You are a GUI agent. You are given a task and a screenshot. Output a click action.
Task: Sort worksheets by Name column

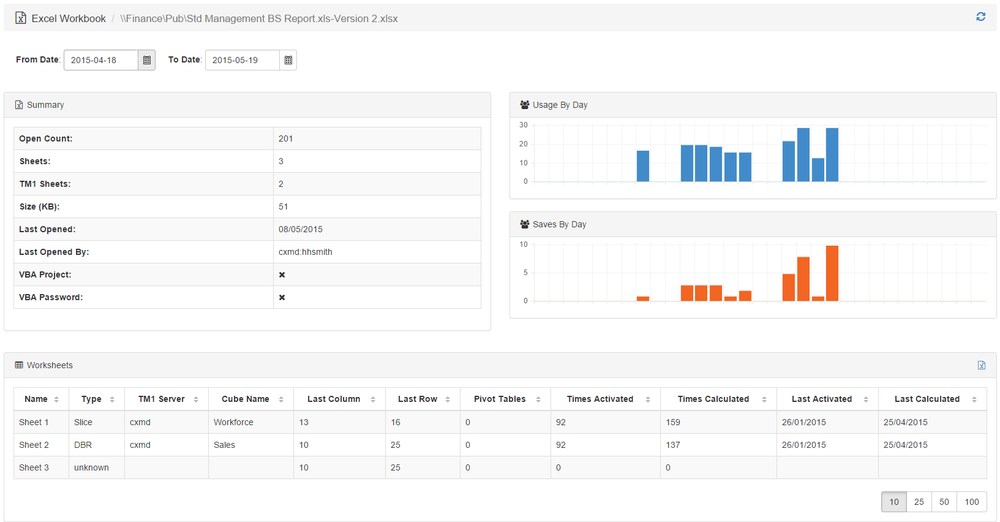(x=42, y=399)
